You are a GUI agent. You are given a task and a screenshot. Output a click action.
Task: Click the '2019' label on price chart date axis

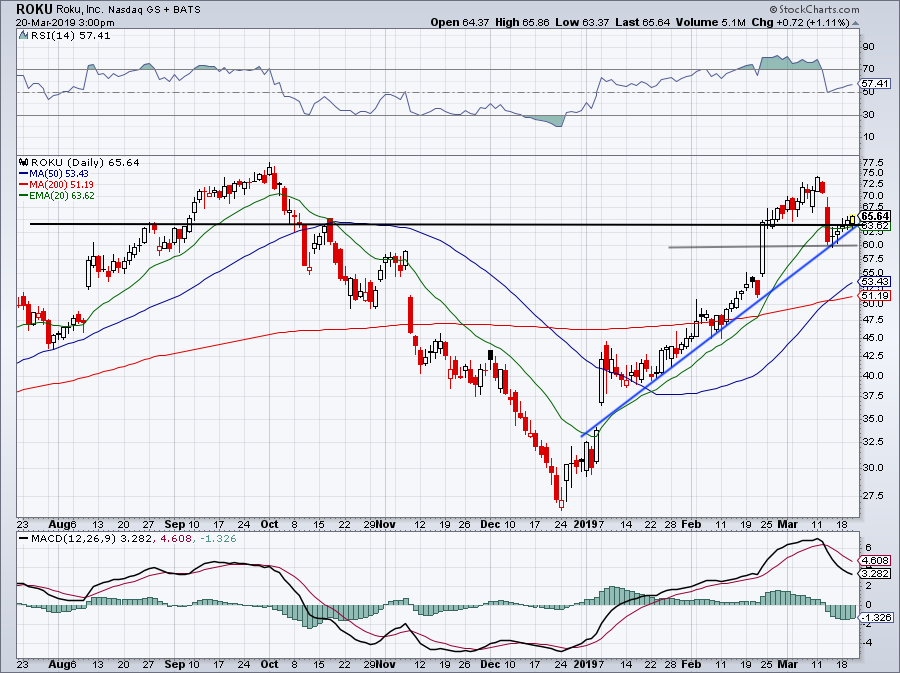[x=585, y=524]
